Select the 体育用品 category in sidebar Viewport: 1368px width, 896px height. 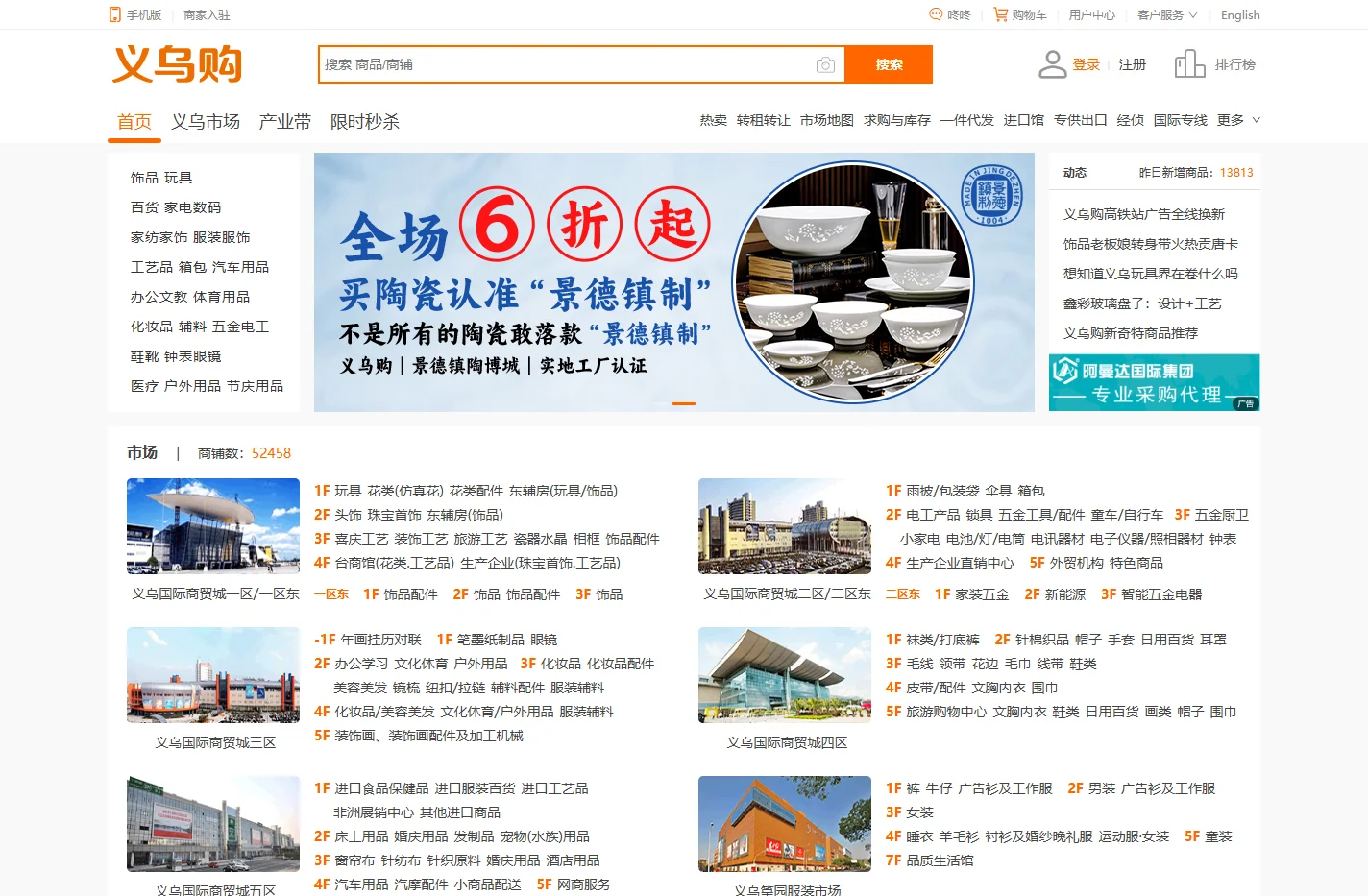(x=221, y=297)
